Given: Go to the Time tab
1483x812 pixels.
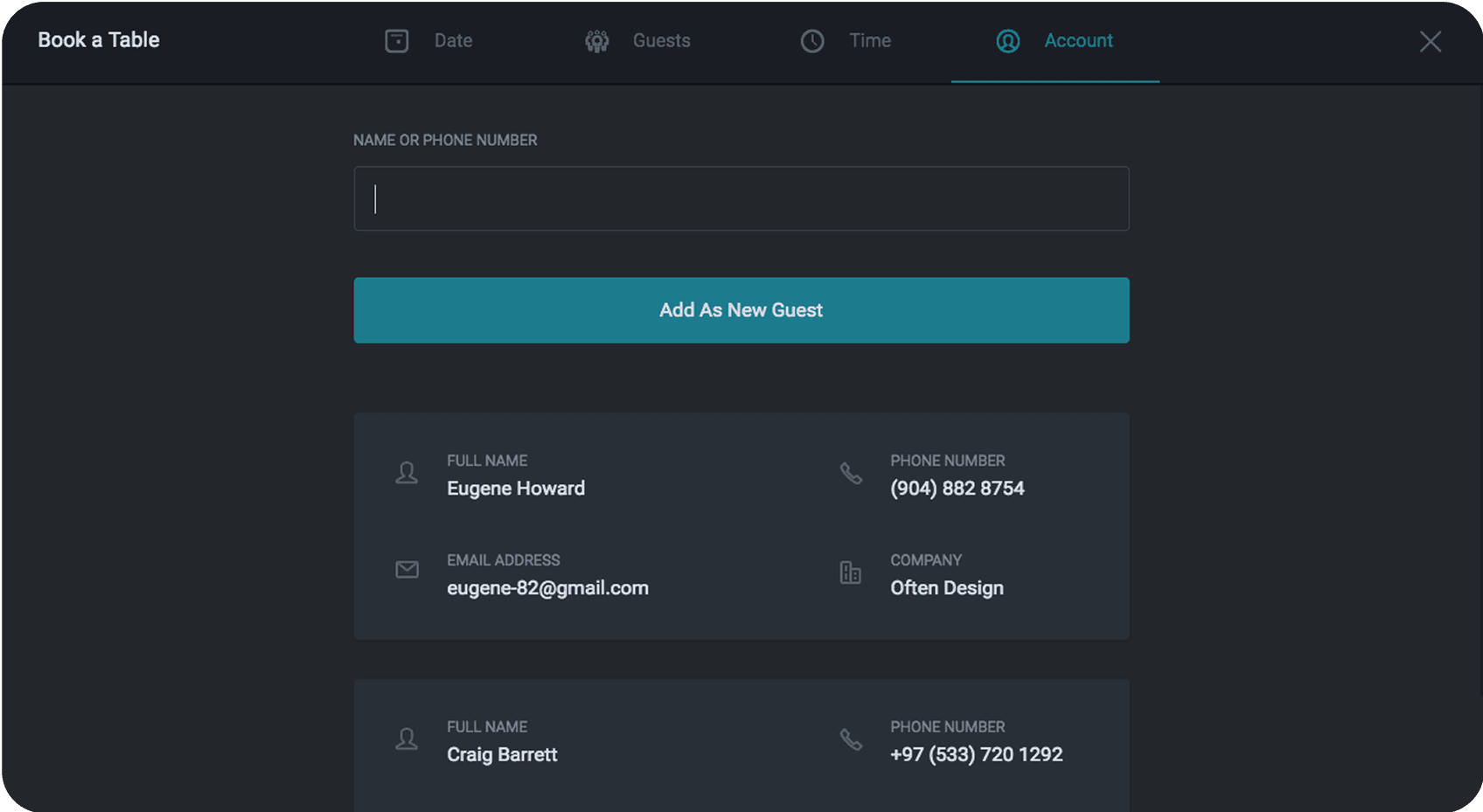Looking at the screenshot, I should pos(869,41).
